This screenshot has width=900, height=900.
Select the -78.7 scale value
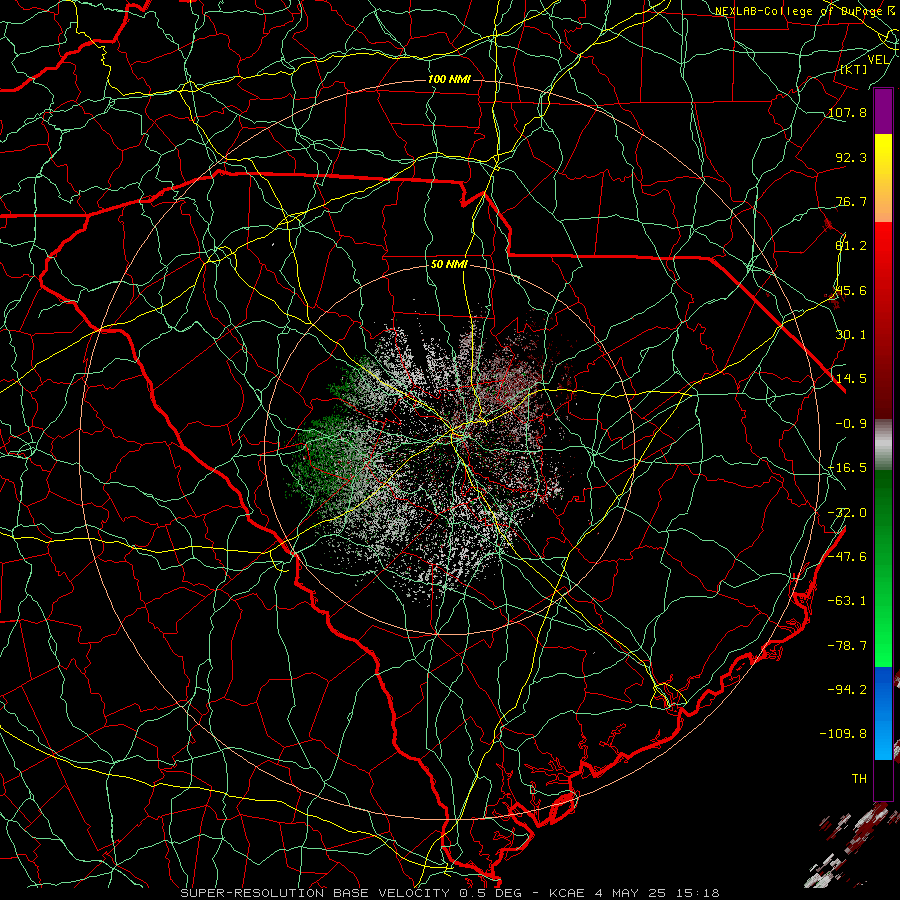point(847,646)
